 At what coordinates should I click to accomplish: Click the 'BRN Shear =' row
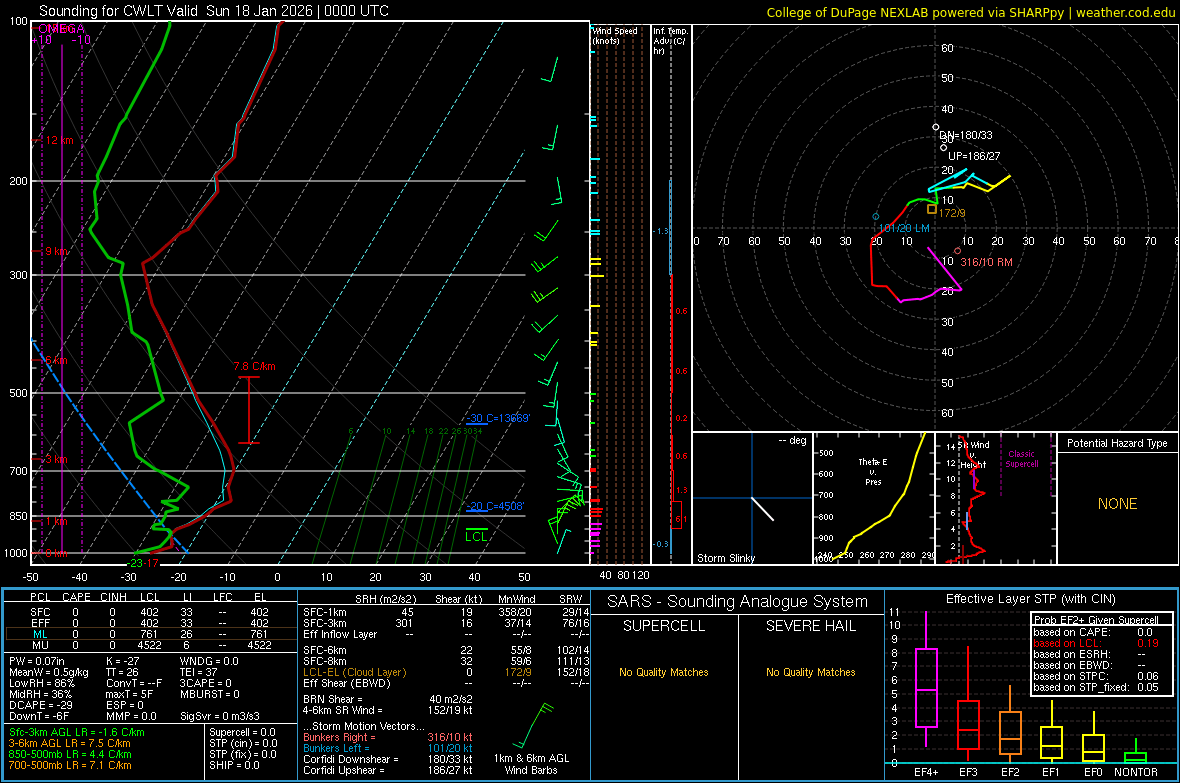point(388,699)
